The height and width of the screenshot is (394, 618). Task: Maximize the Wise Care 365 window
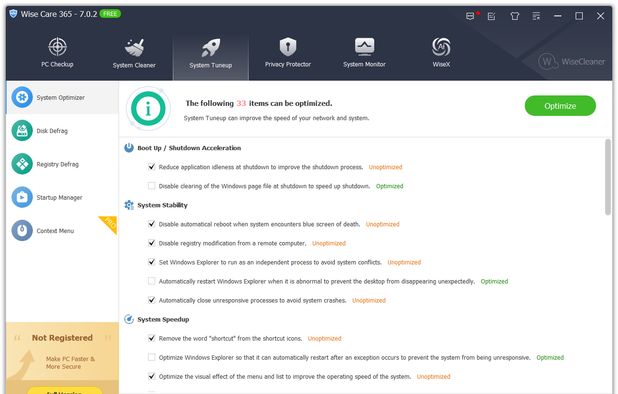click(579, 16)
